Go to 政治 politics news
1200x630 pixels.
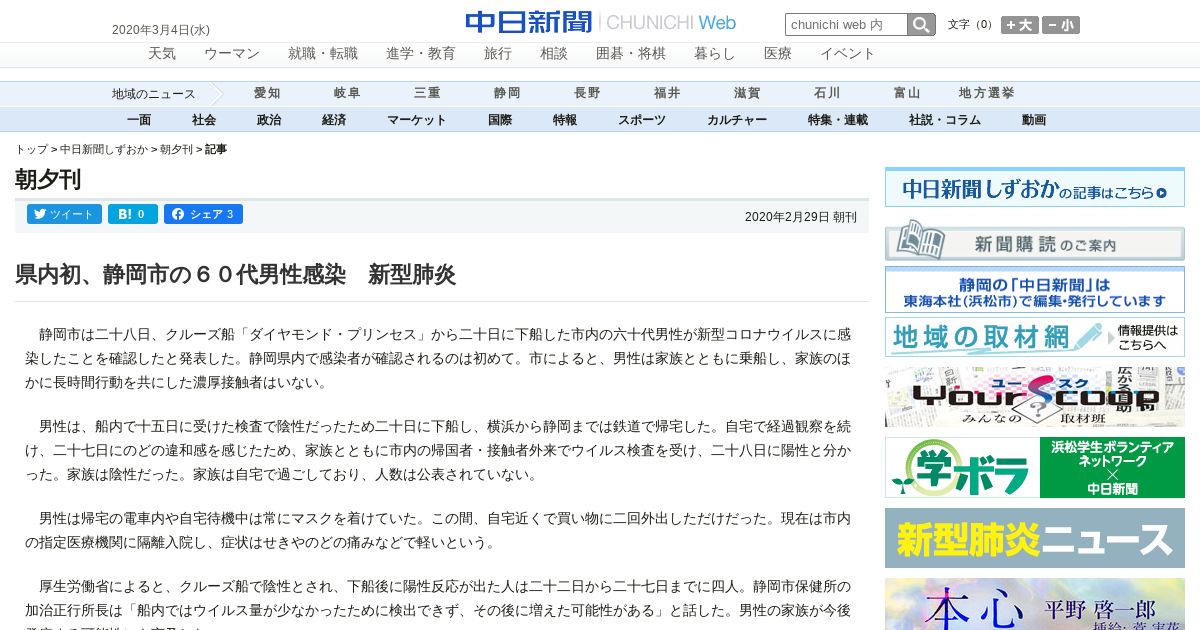click(x=269, y=120)
